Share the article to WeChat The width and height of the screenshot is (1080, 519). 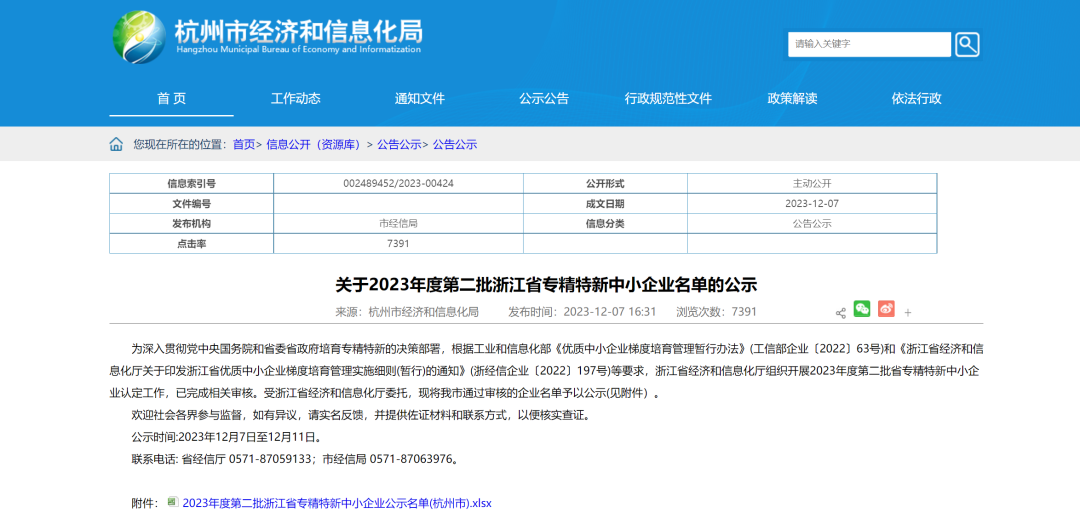[x=862, y=309]
